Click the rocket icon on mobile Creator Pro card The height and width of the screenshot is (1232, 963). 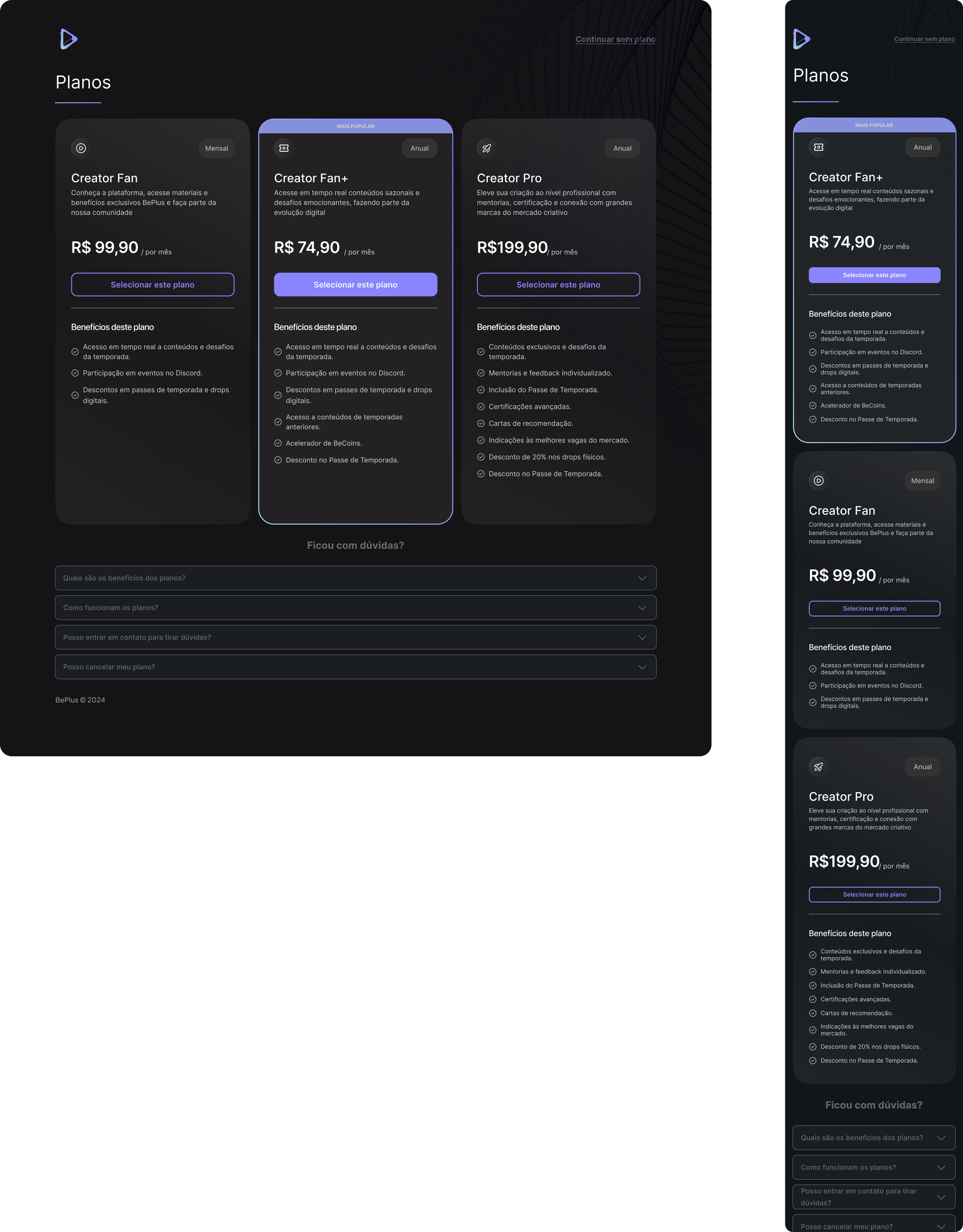coord(819,767)
